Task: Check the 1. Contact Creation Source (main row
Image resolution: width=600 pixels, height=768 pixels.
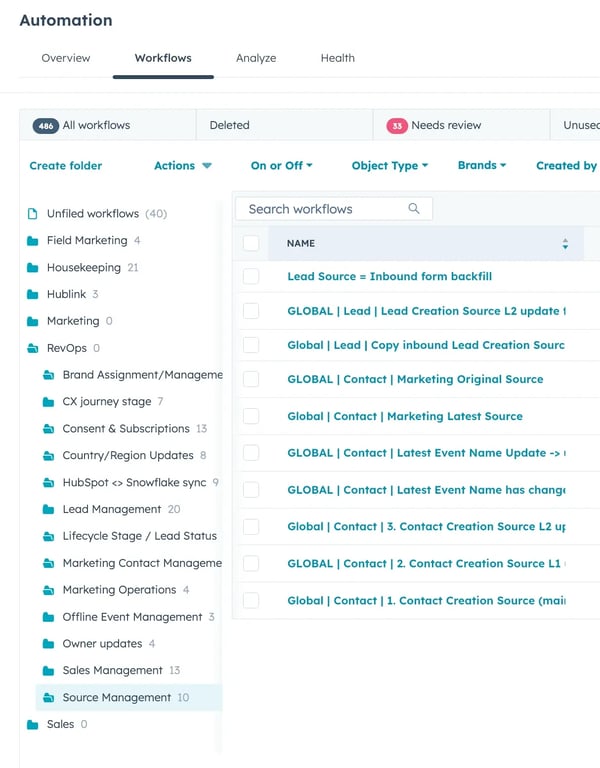Action: coord(251,600)
